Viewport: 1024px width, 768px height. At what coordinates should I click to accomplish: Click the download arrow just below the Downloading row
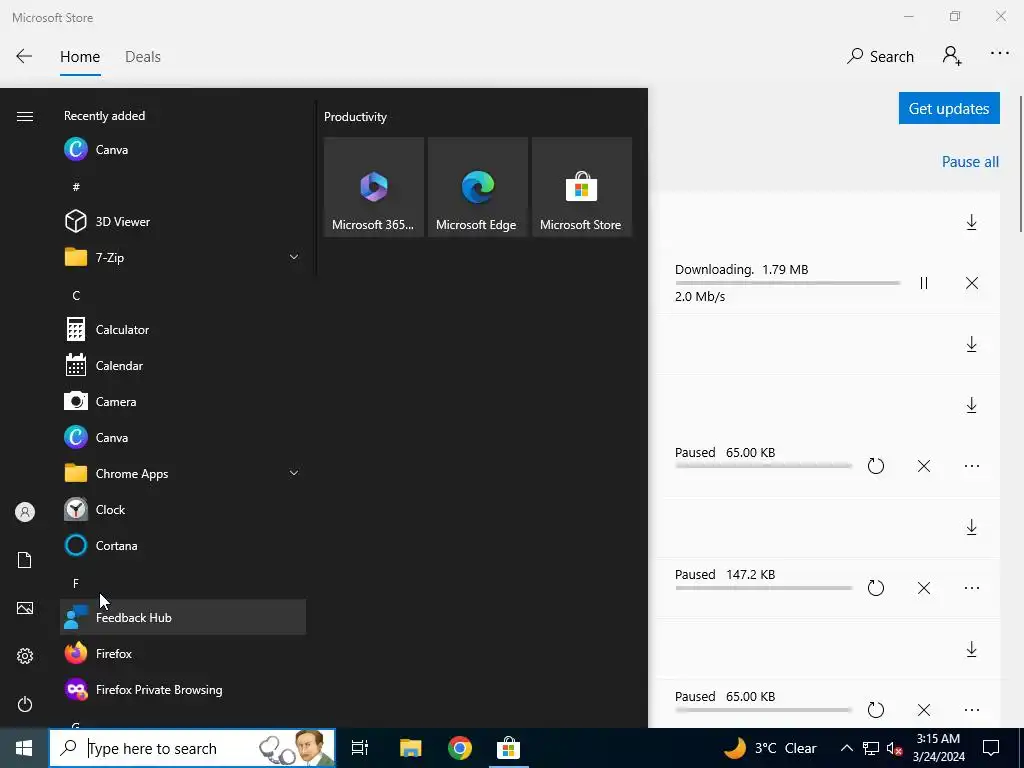971,344
